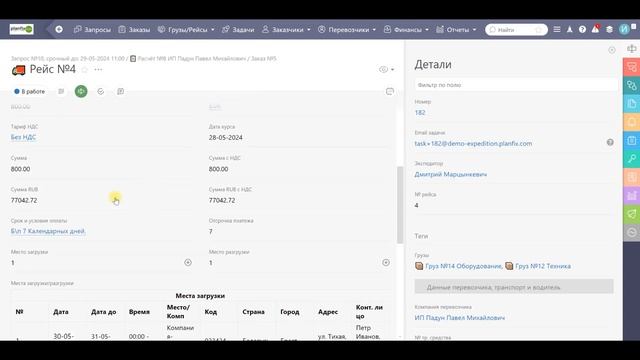640x360 pixels.
Task: Click the green key icon in the right sidebar
Action: pos(631,159)
